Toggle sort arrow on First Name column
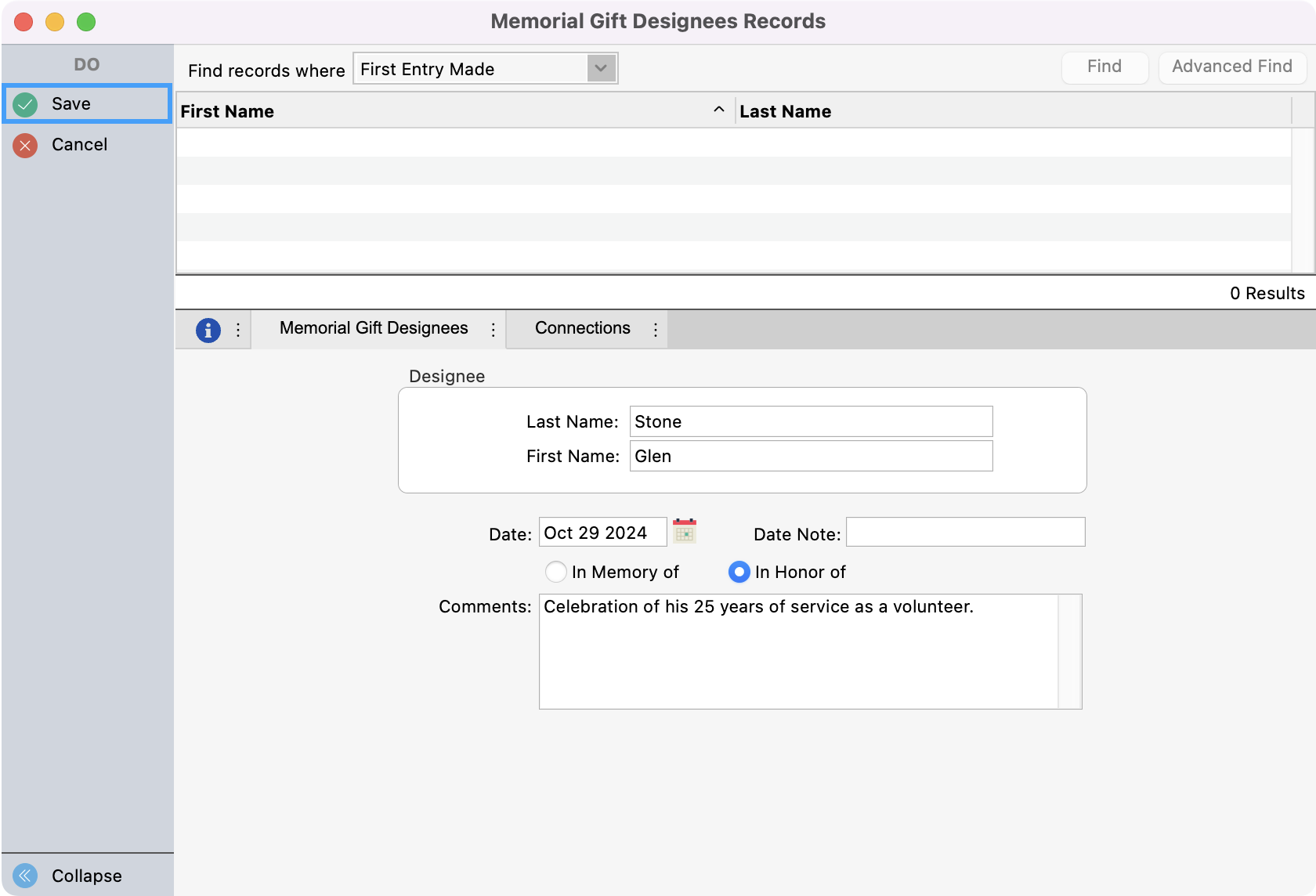This screenshot has height=896, width=1316. (x=718, y=110)
